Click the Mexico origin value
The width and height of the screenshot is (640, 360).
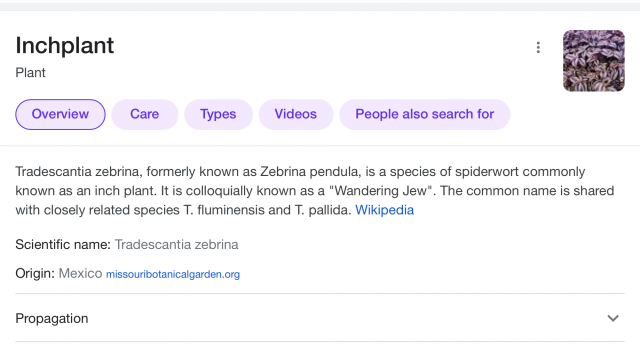[80, 273]
